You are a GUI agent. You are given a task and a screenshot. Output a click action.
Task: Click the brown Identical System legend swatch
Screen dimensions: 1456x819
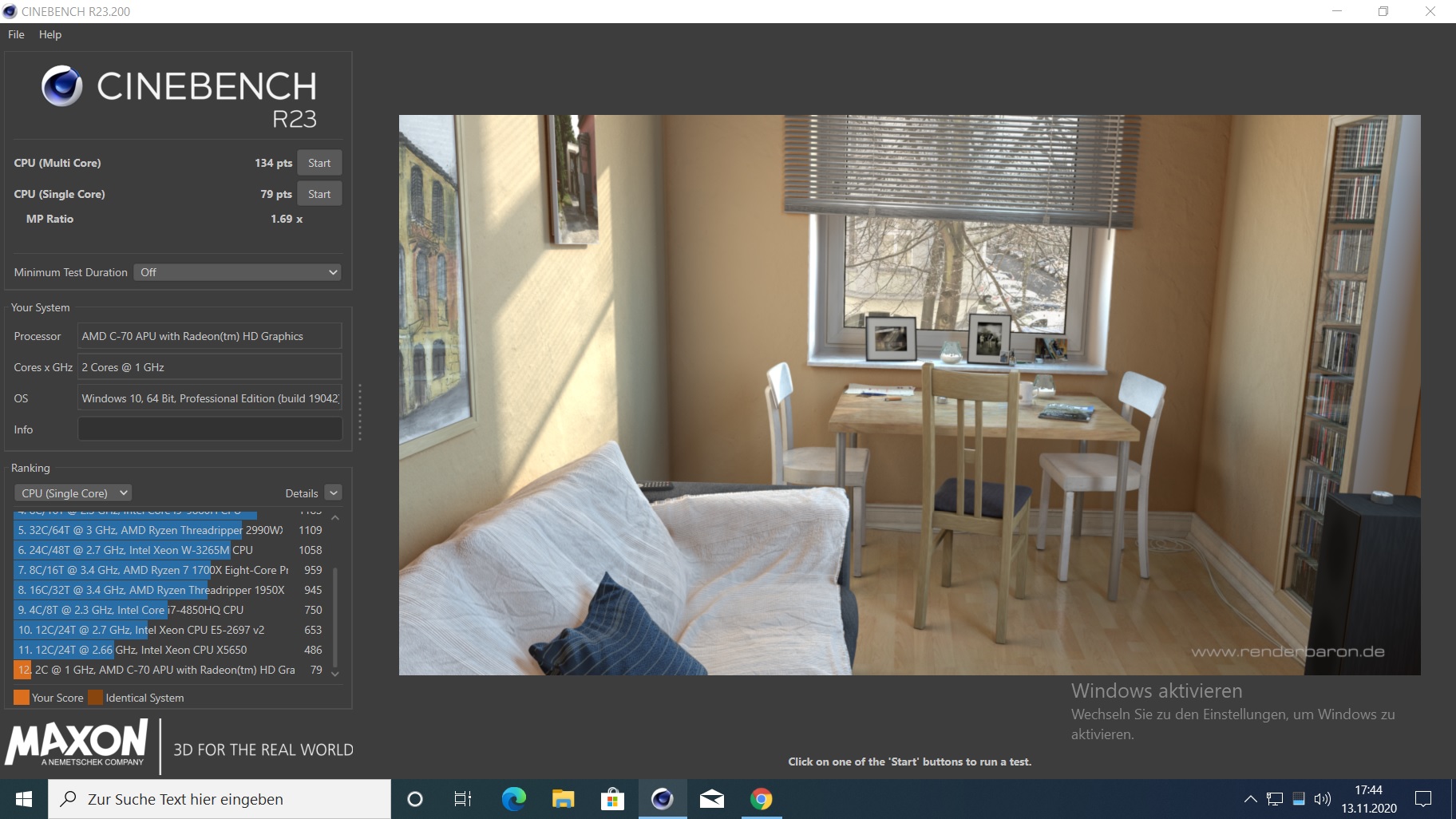tap(95, 698)
